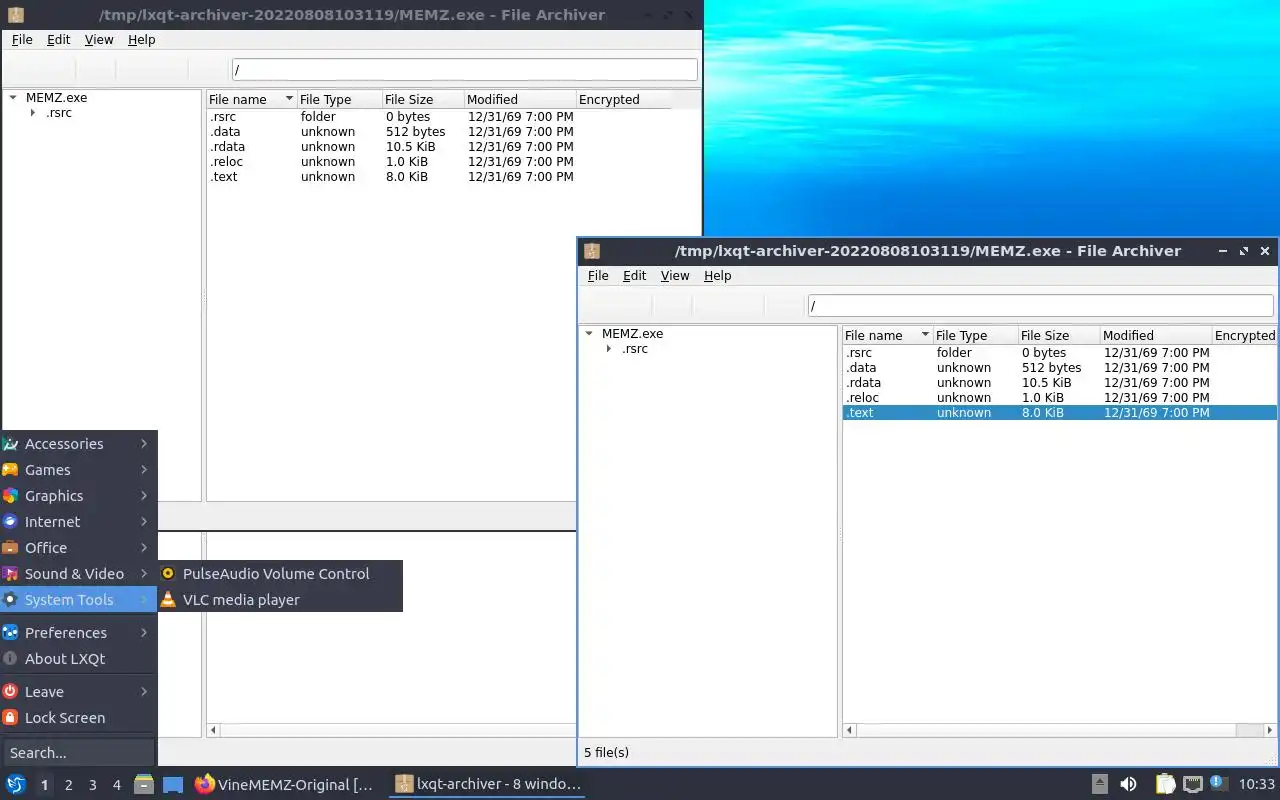Viewport: 1280px width, 800px height.
Task: Activate the lxqt-archiver taskbar group
Action: click(x=487, y=785)
